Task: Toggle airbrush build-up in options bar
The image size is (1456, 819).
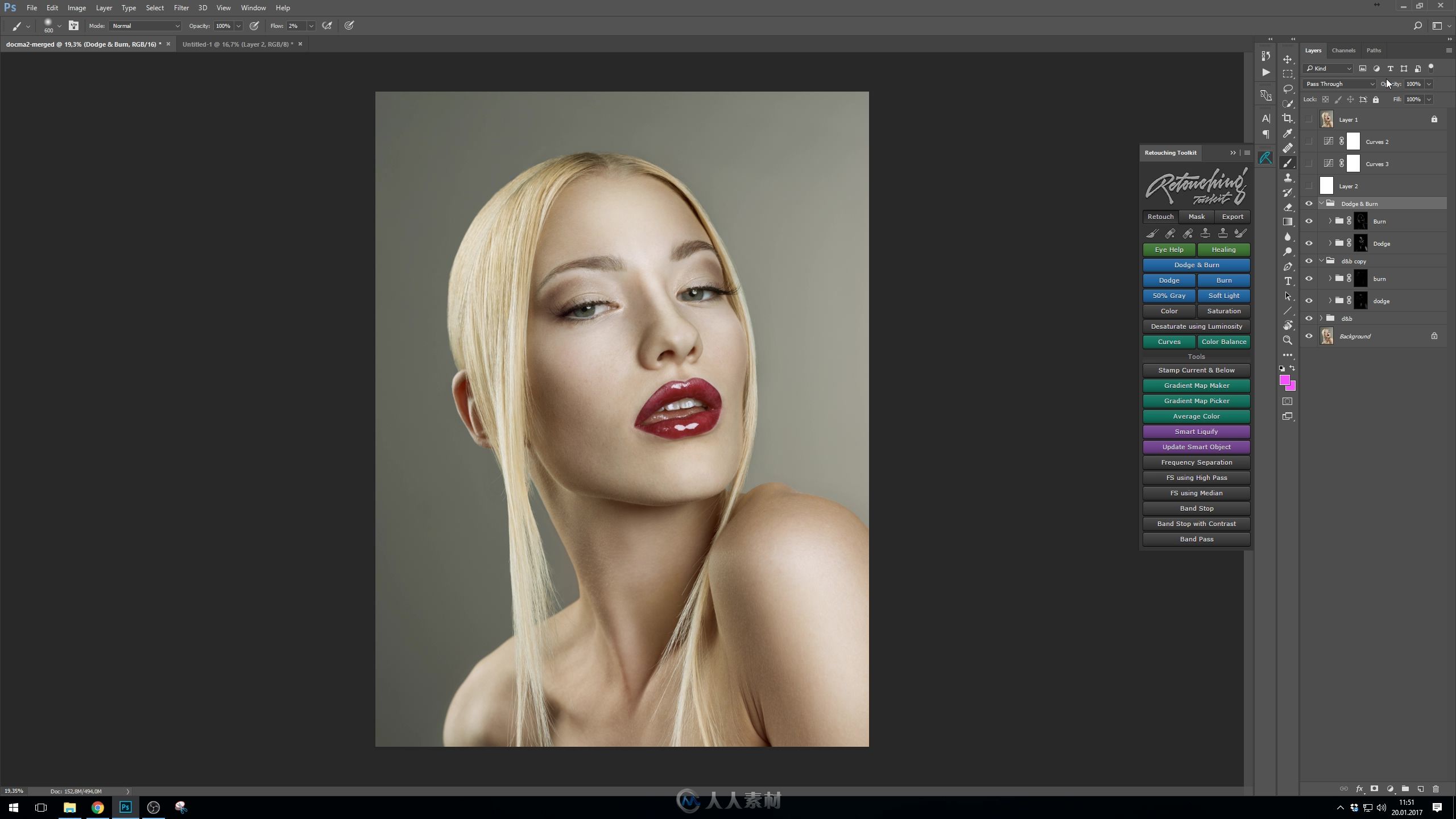Action: pos(327,26)
